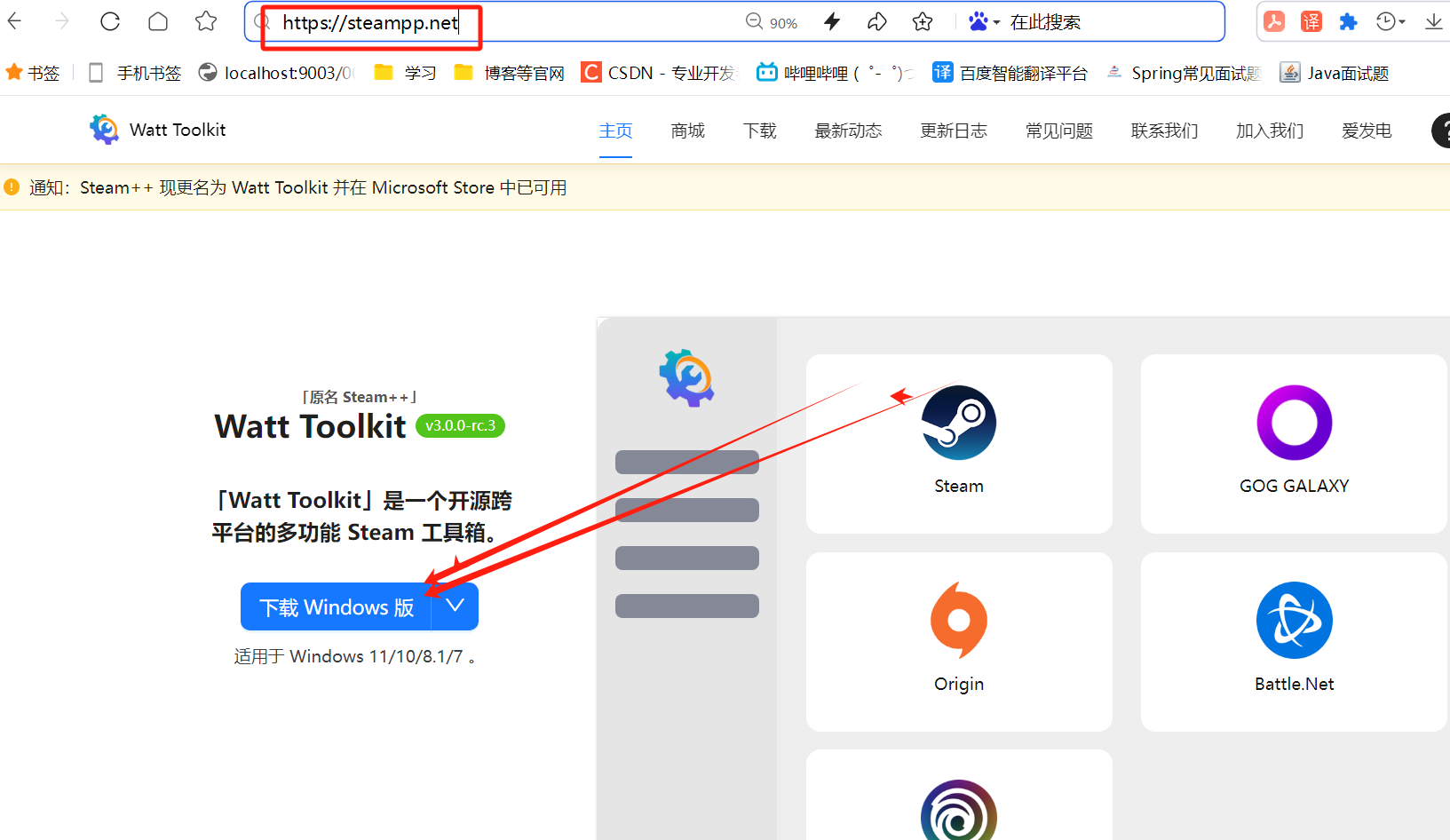Viewport: 1450px width, 840px height.
Task: Bookmark page with star icon left of address bar
Action: [x=206, y=21]
